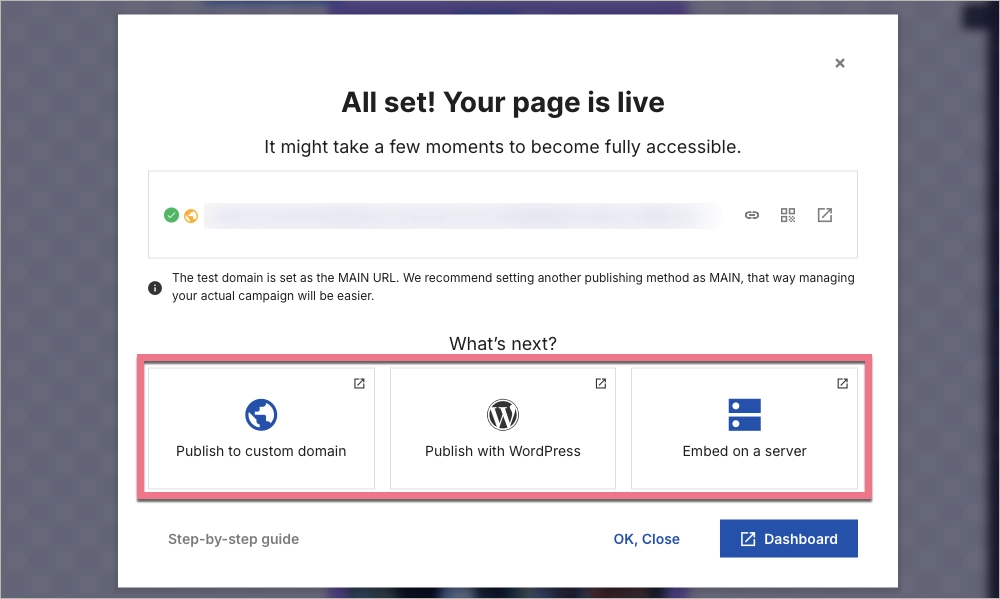Image resolution: width=1000 pixels, height=599 pixels.
Task: Open external link on the WordPress card
Action: [599, 383]
